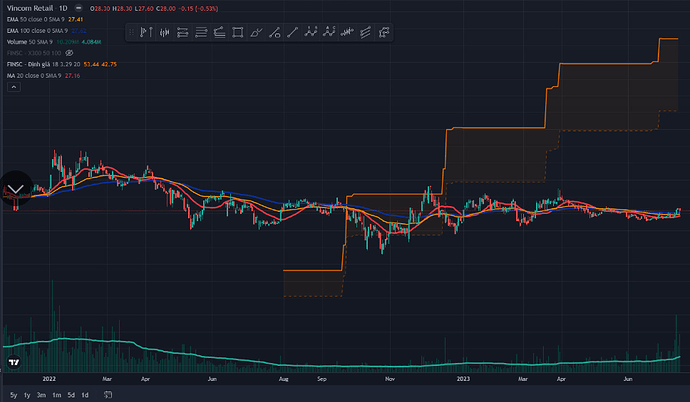
Task: Select the polyline path drawing tool
Action: pyautogui.click(x=384, y=32)
